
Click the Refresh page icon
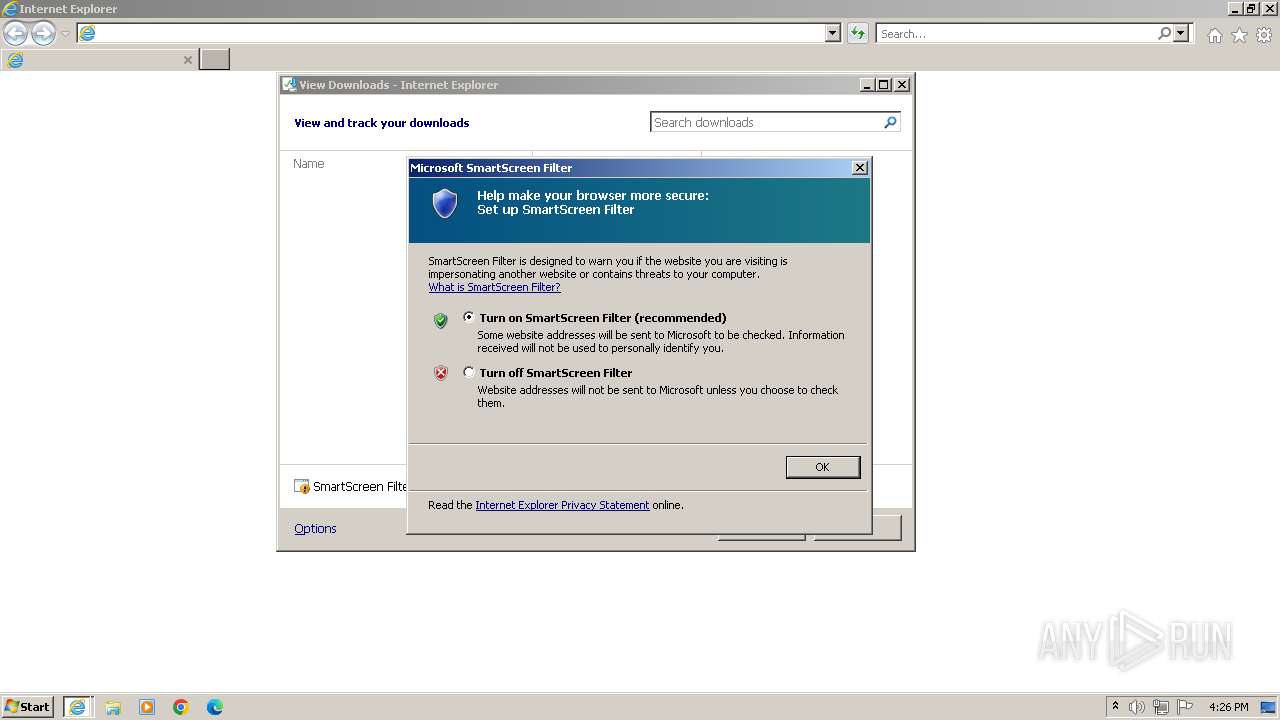click(857, 33)
